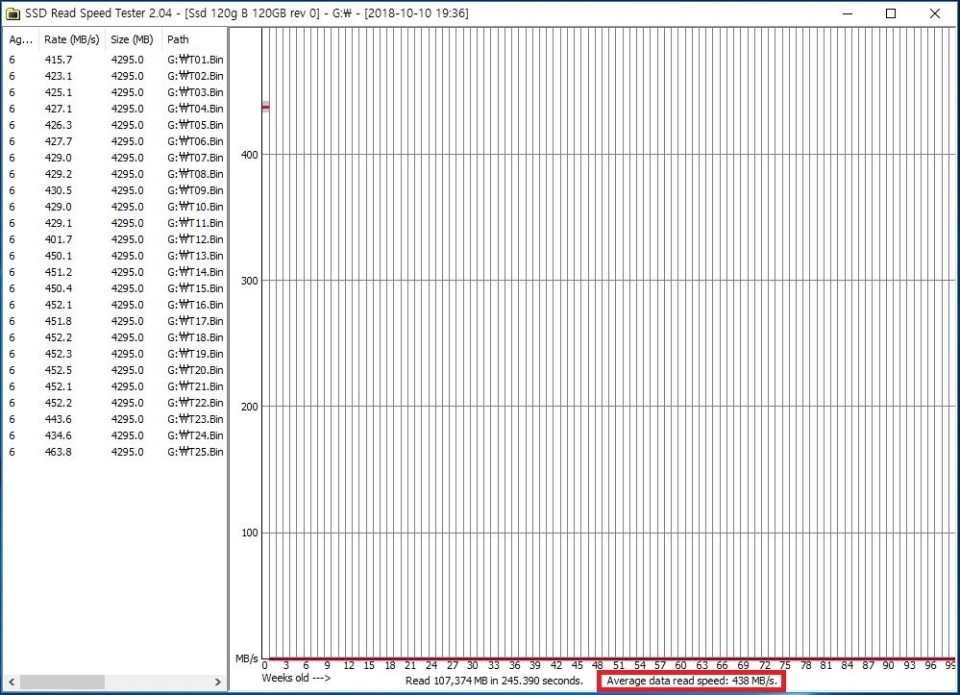960x695 pixels.
Task: Click the horizontal scrollbar left arrow
Action: [11, 682]
